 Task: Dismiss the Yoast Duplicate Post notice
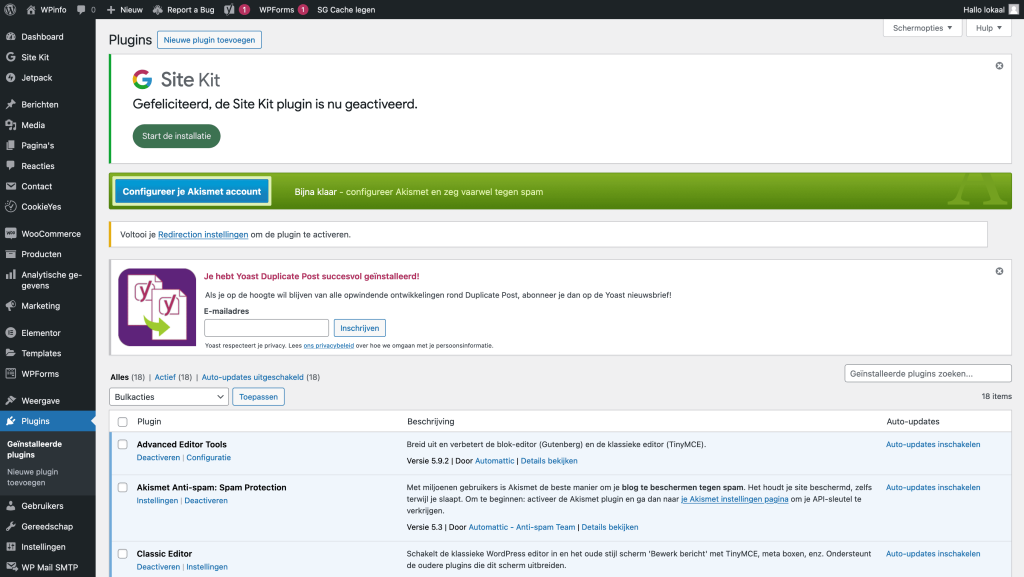click(x=999, y=271)
